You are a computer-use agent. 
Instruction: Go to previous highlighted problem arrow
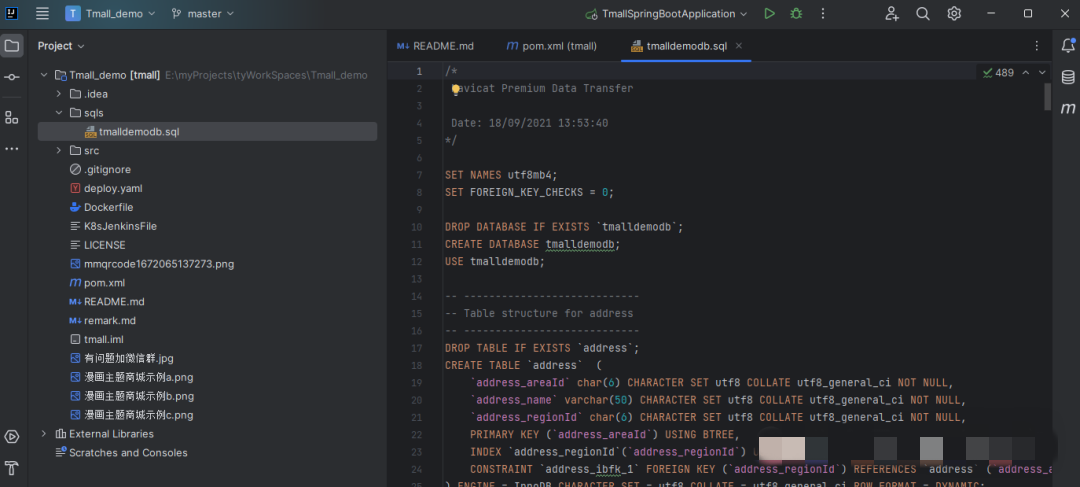(x=1026, y=72)
